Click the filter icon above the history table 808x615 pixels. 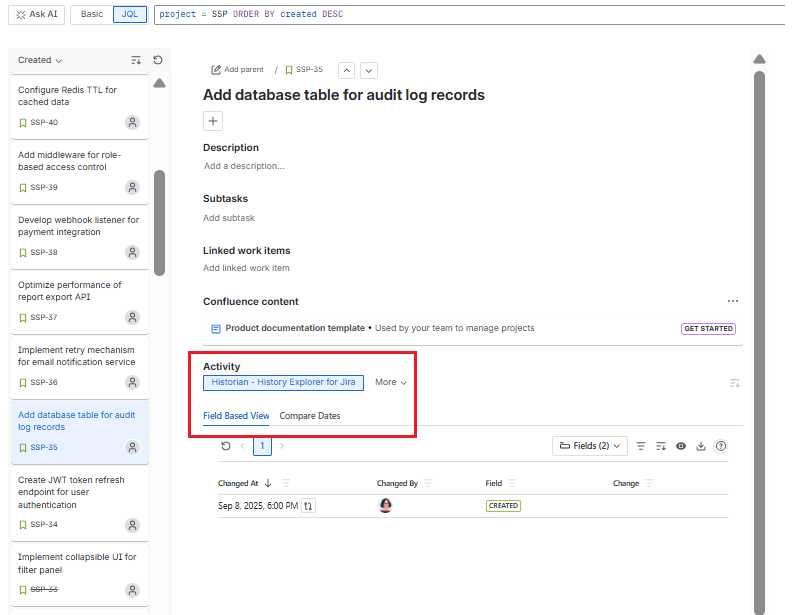[x=641, y=446]
